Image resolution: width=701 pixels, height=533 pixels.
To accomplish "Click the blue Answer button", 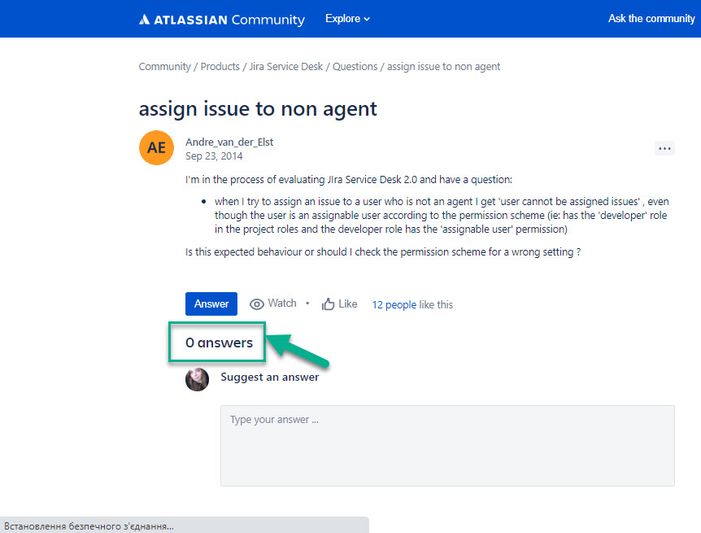I will (x=211, y=304).
